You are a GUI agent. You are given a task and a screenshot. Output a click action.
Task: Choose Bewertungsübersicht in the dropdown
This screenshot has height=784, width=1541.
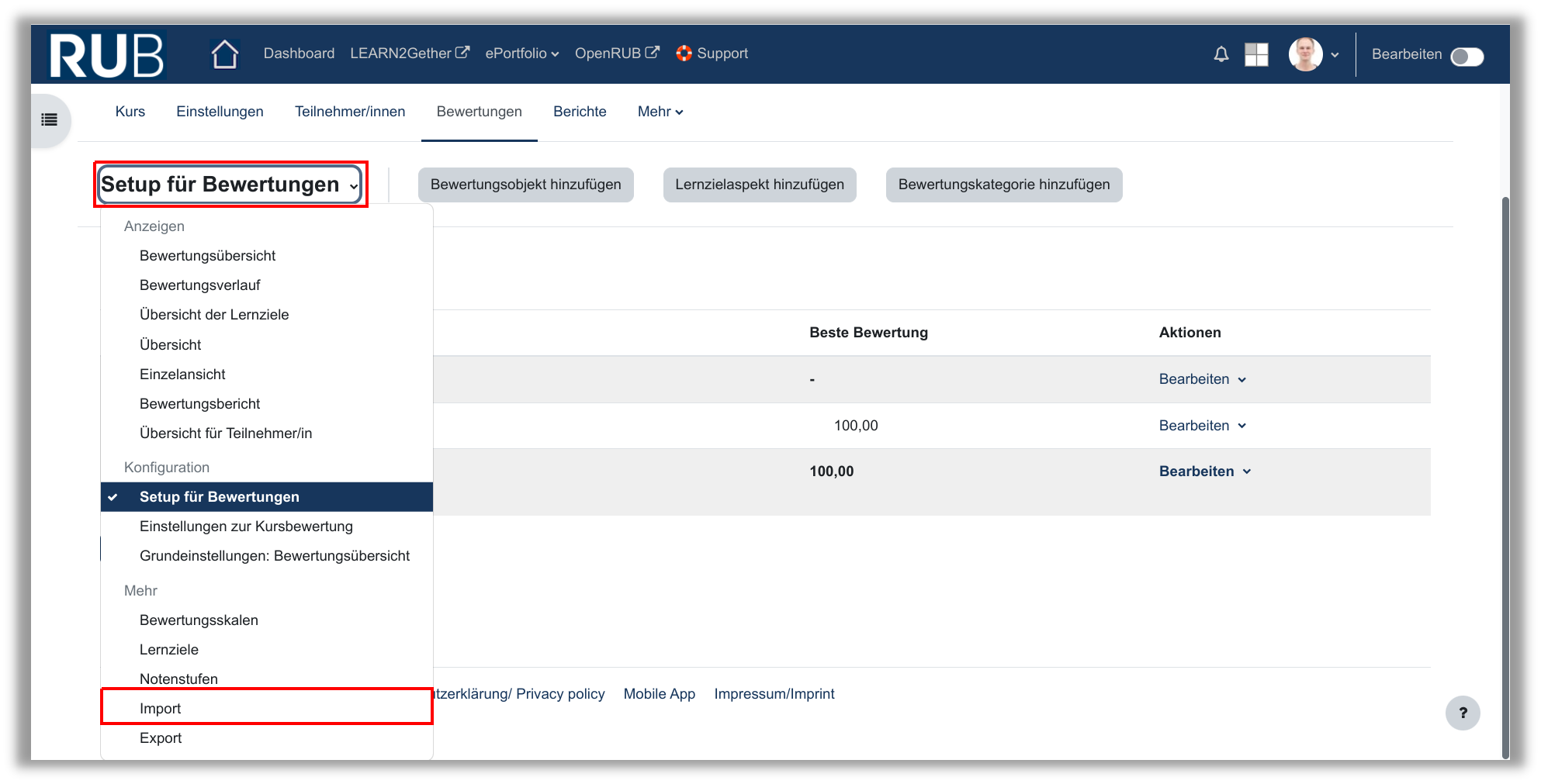point(207,256)
